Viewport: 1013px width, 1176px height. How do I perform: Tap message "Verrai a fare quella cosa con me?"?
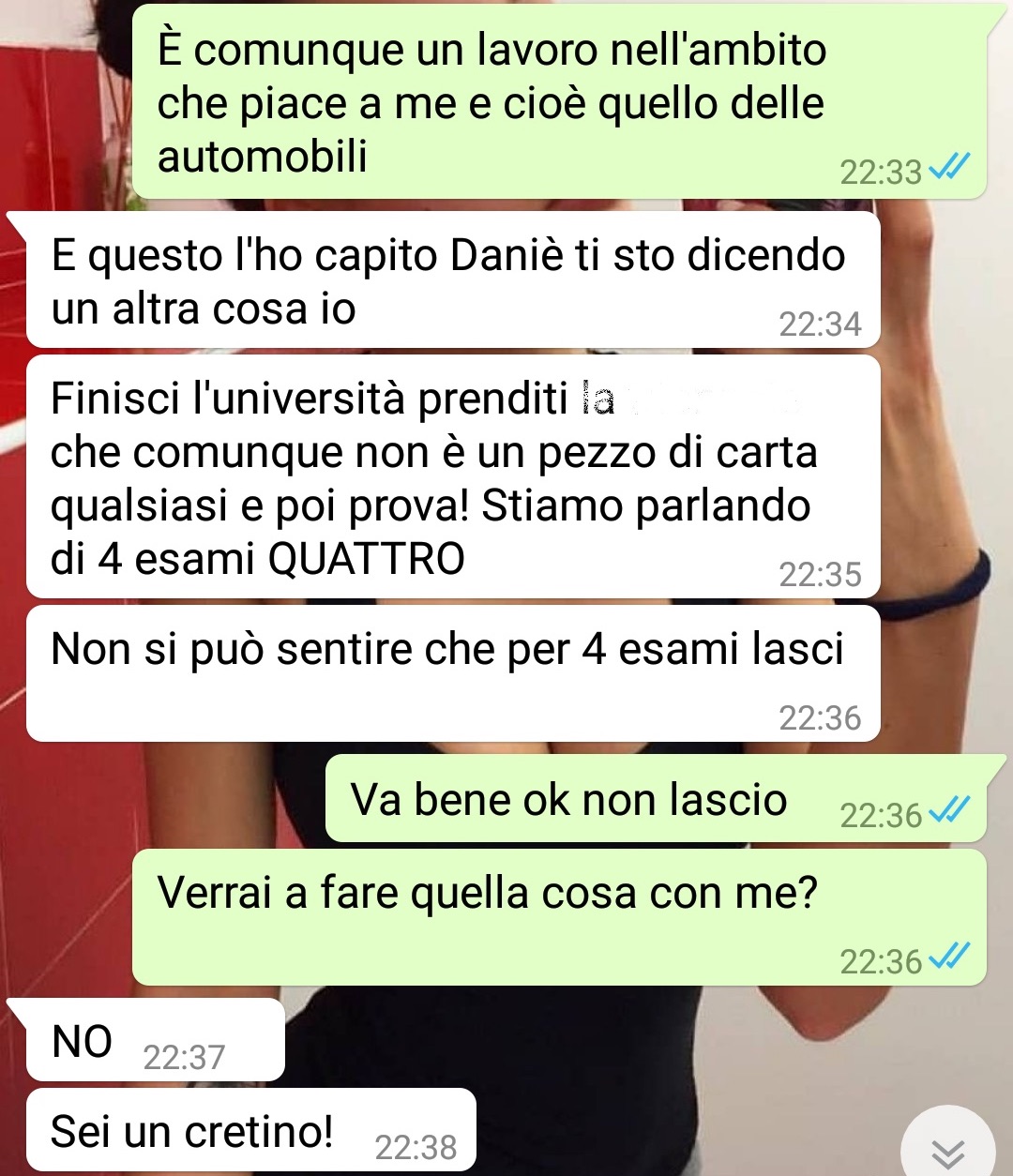(x=559, y=916)
